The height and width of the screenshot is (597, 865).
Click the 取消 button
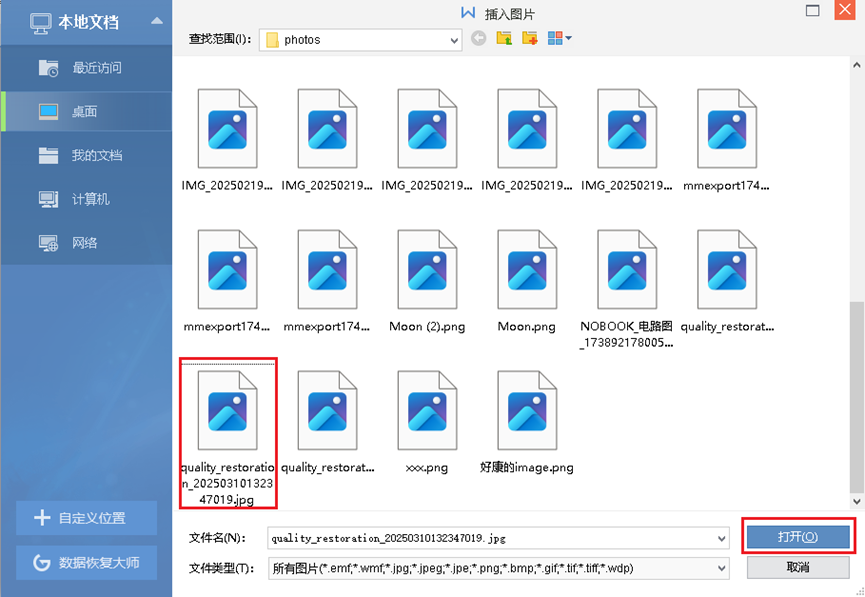coord(797,567)
